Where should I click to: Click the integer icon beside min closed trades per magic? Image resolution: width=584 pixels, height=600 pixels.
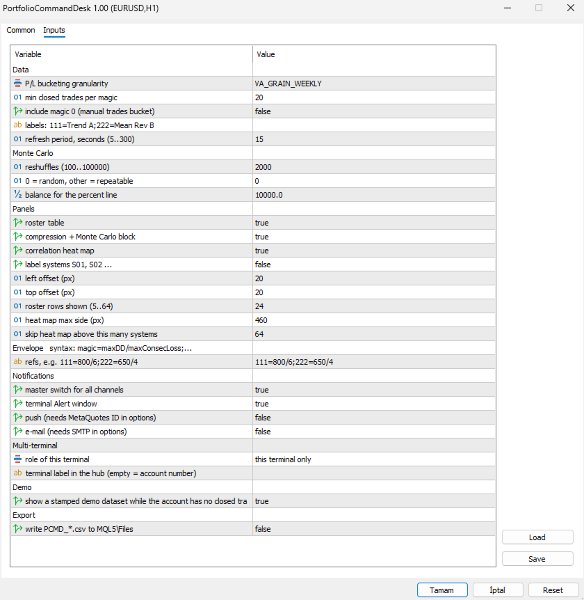[18, 97]
